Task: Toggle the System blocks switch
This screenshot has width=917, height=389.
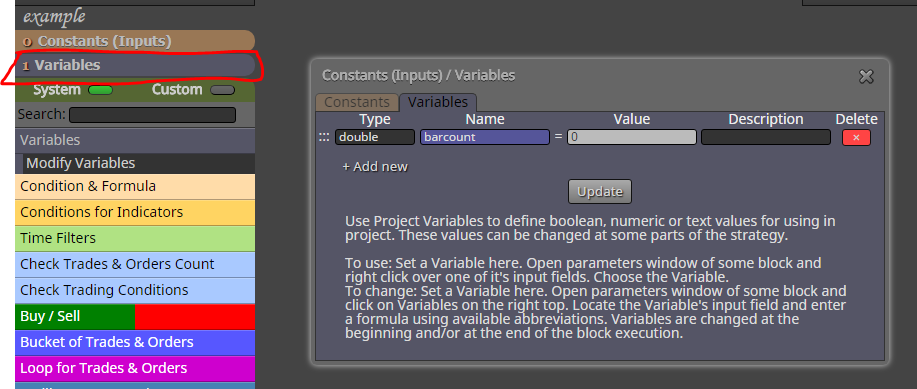Action: pos(100,90)
